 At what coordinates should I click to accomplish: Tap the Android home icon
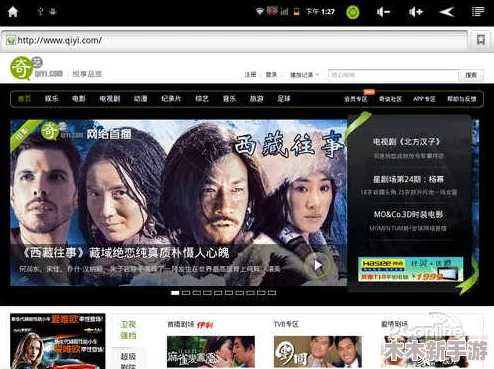click(13, 12)
